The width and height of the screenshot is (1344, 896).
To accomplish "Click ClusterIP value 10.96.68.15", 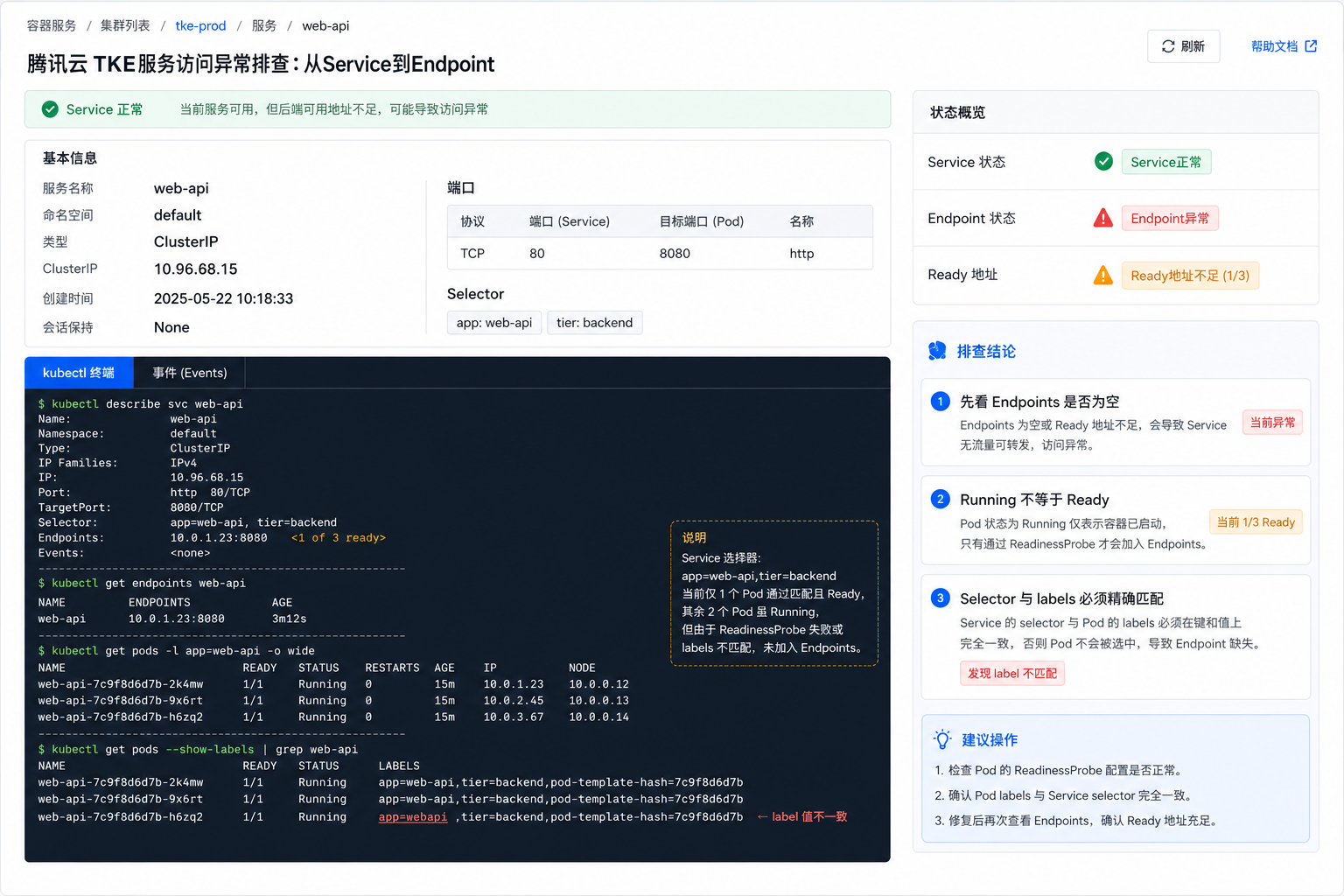I will pos(196,269).
